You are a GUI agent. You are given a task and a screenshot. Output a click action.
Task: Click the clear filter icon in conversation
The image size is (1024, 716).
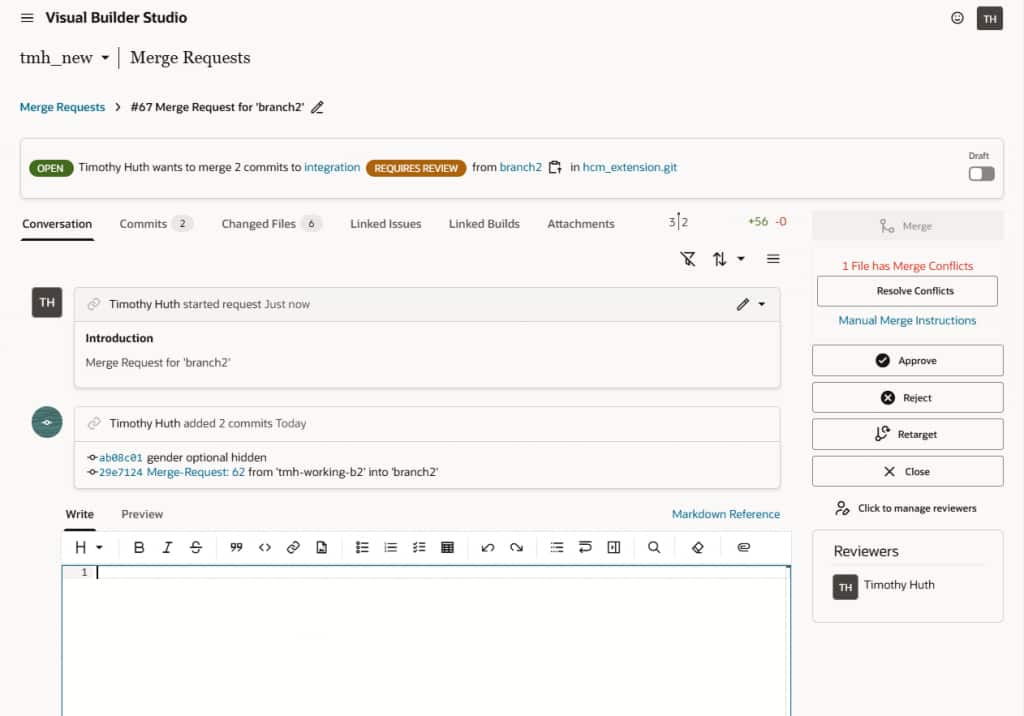click(x=688, y=259)
